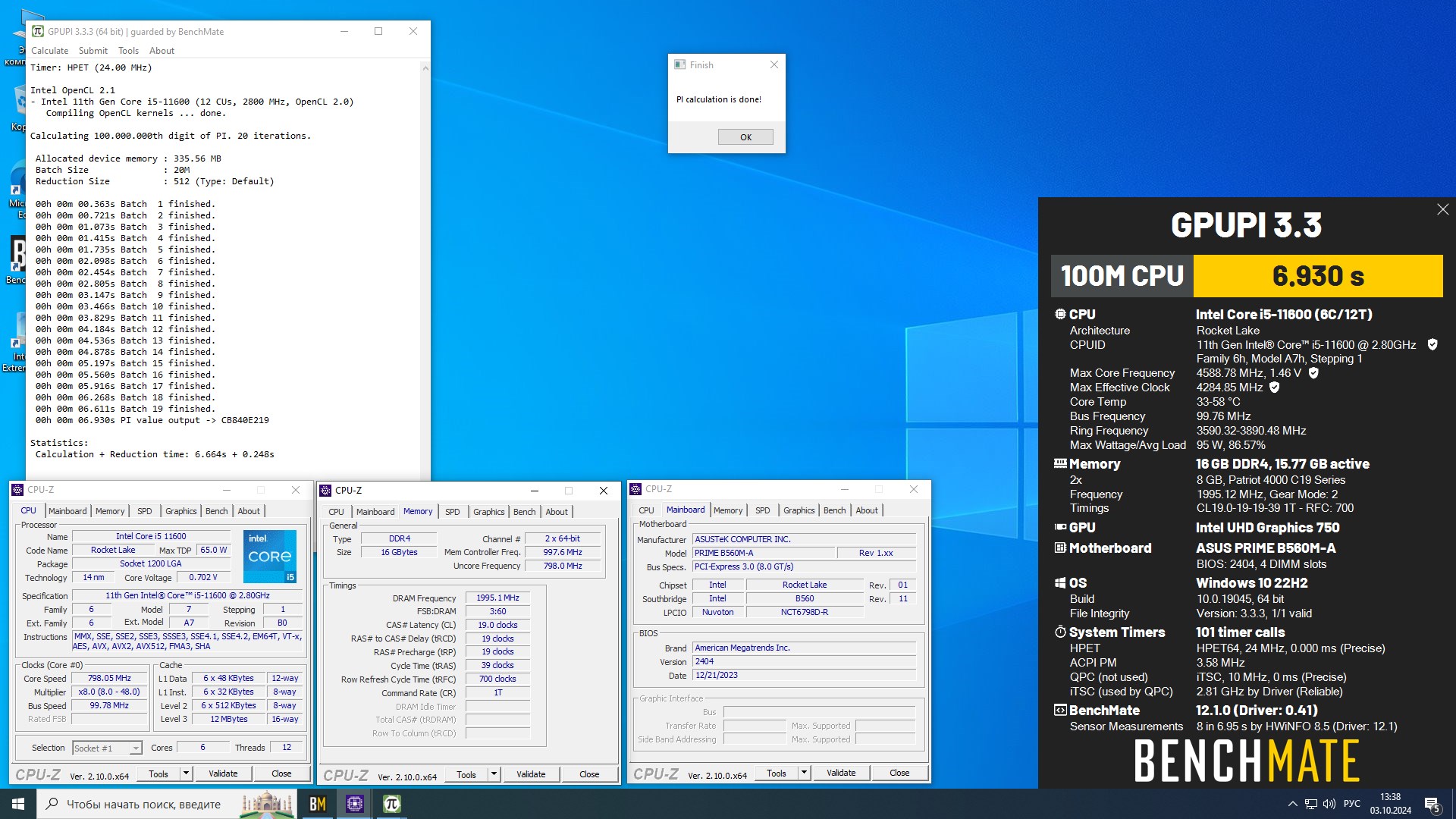
Task: Click the GPUPI output scrollbar
Action: coord(425,269)
